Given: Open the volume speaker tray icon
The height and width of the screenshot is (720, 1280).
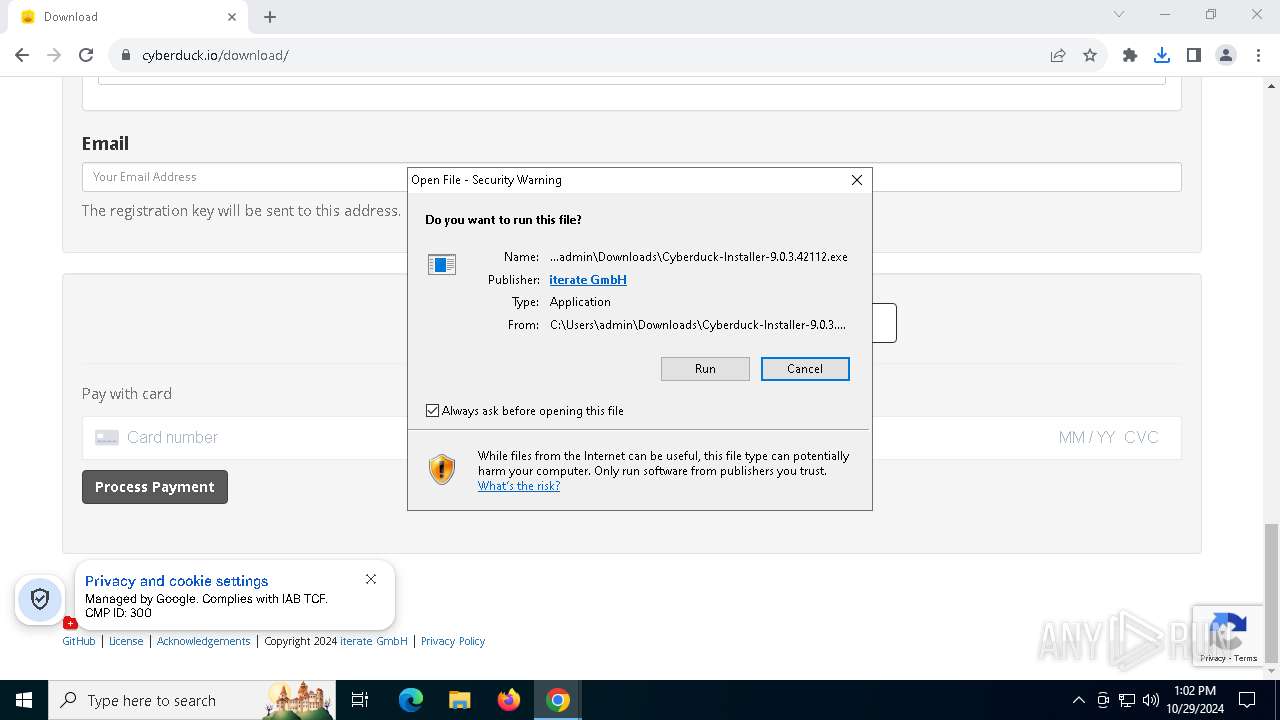Looking at the screenshot, I should click(x=1150, y=700).
